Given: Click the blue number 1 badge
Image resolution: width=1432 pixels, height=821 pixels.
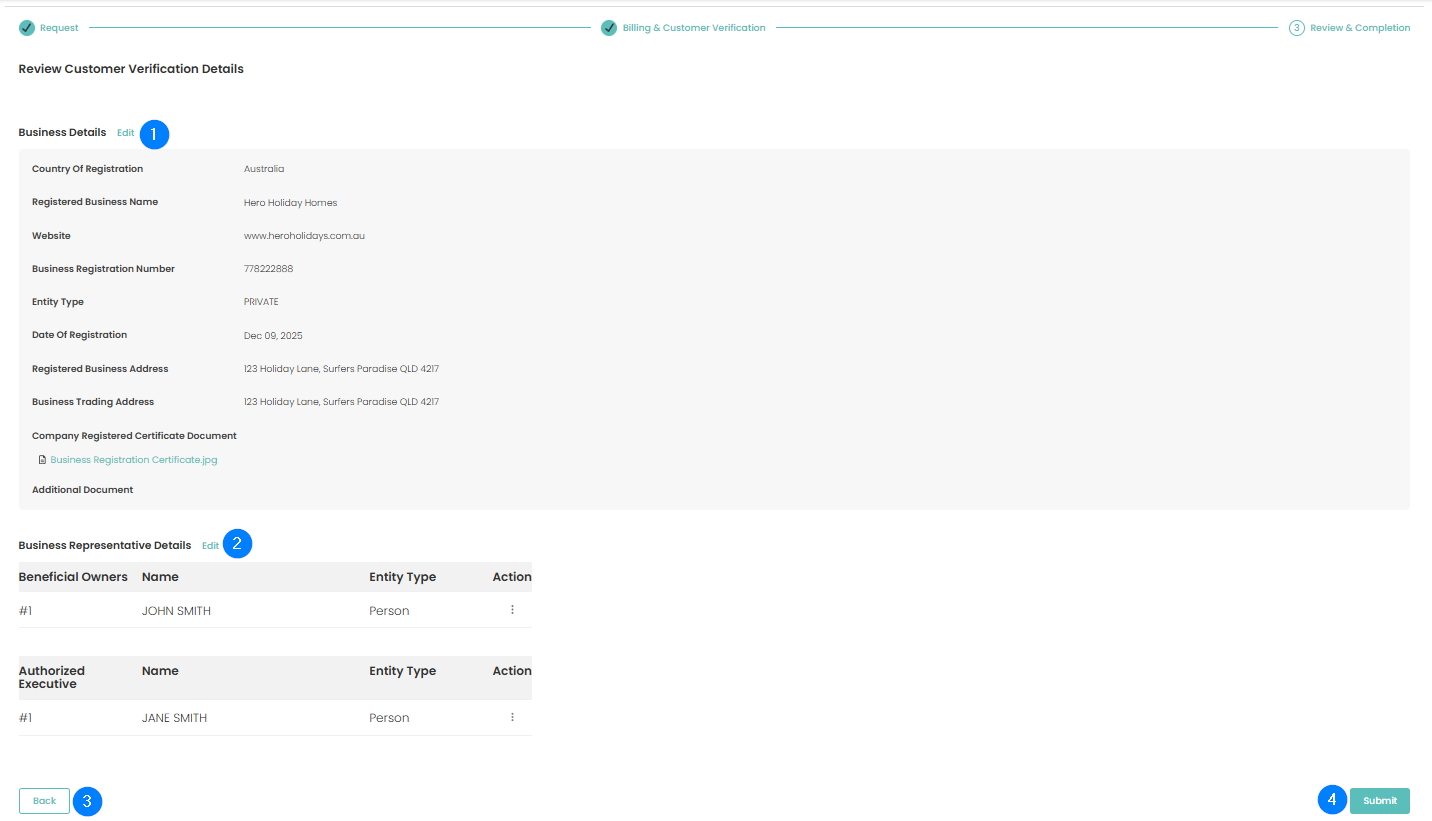Looking at the screenshot, I should [x=154, y=134].
